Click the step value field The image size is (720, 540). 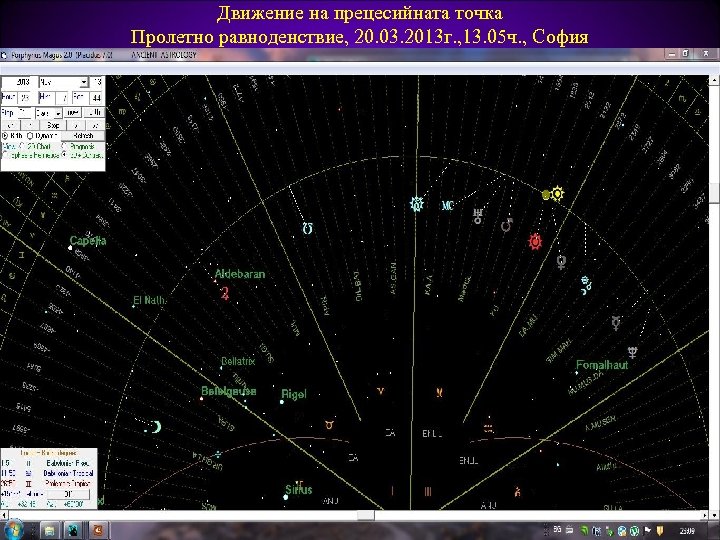[x=24, y=113]
